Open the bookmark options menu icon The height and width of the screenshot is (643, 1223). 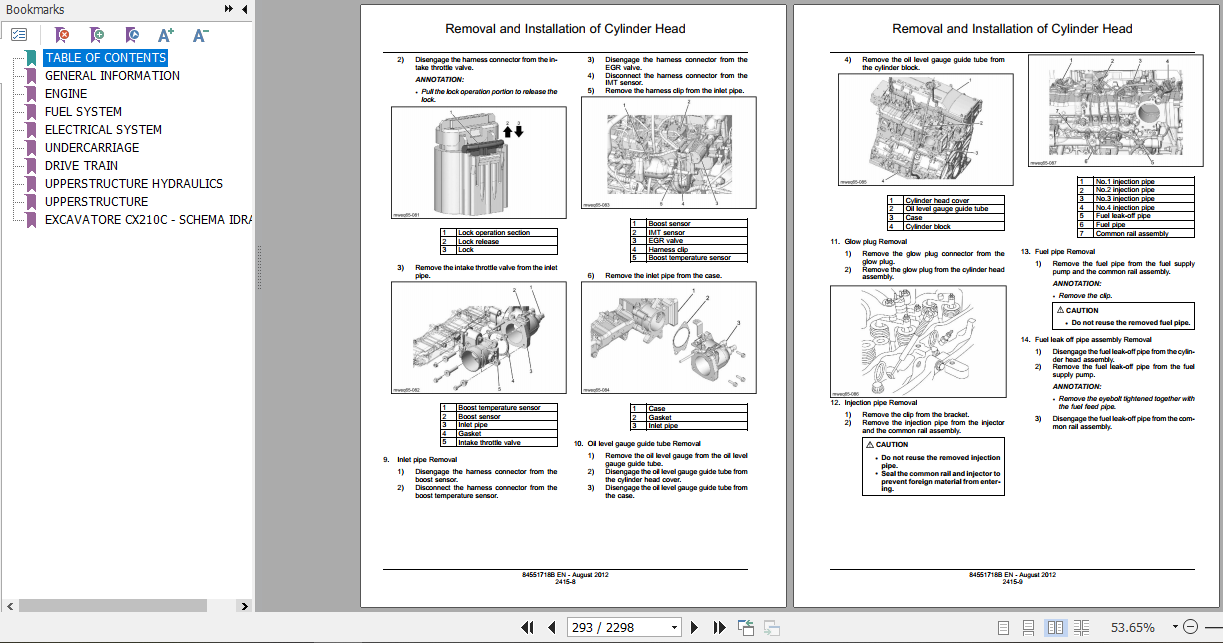pyautogui.click(x=20, y=35)
